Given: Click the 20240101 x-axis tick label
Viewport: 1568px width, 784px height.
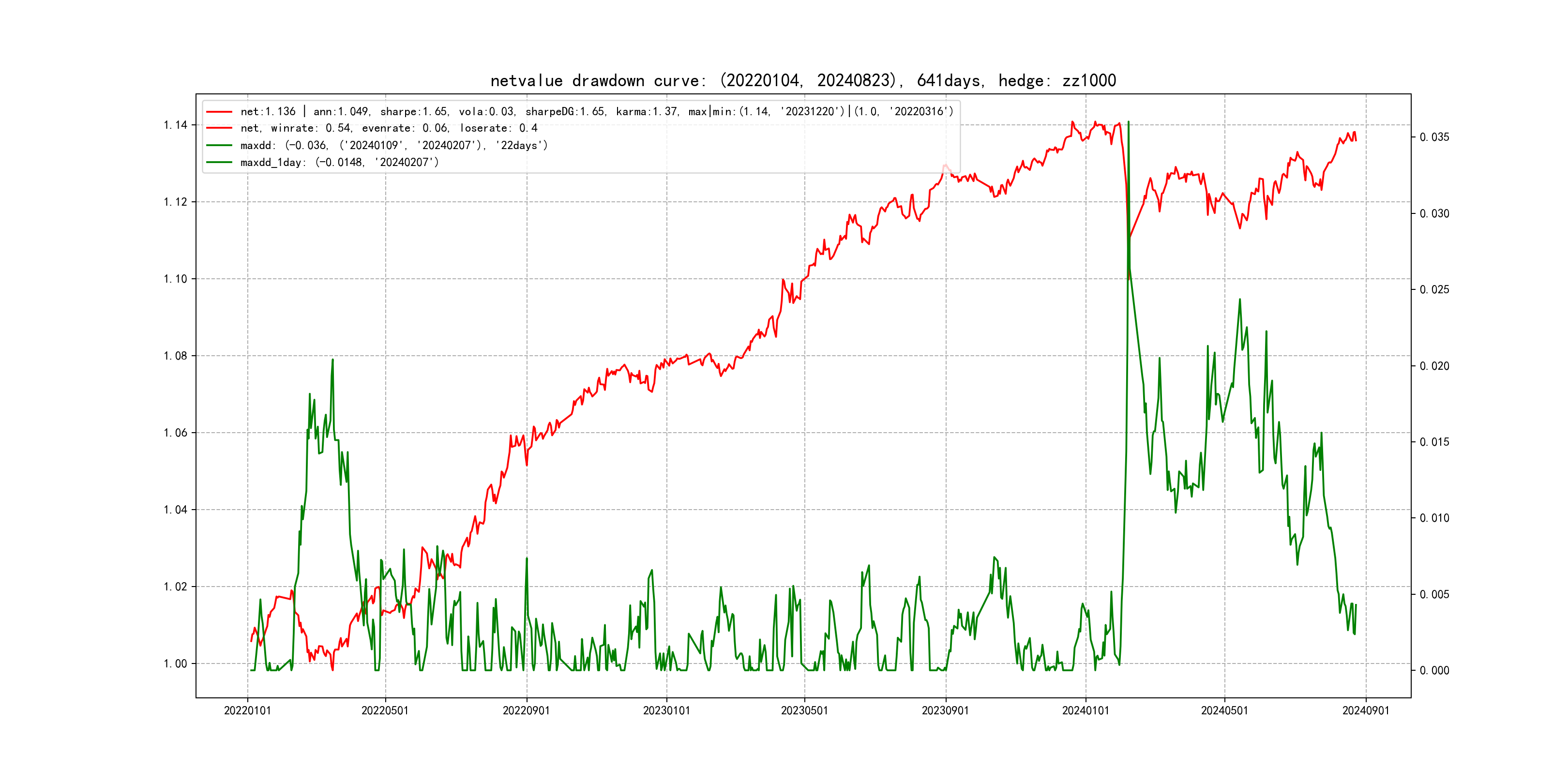Looking at the screenshot, I should click(1086, 710).
